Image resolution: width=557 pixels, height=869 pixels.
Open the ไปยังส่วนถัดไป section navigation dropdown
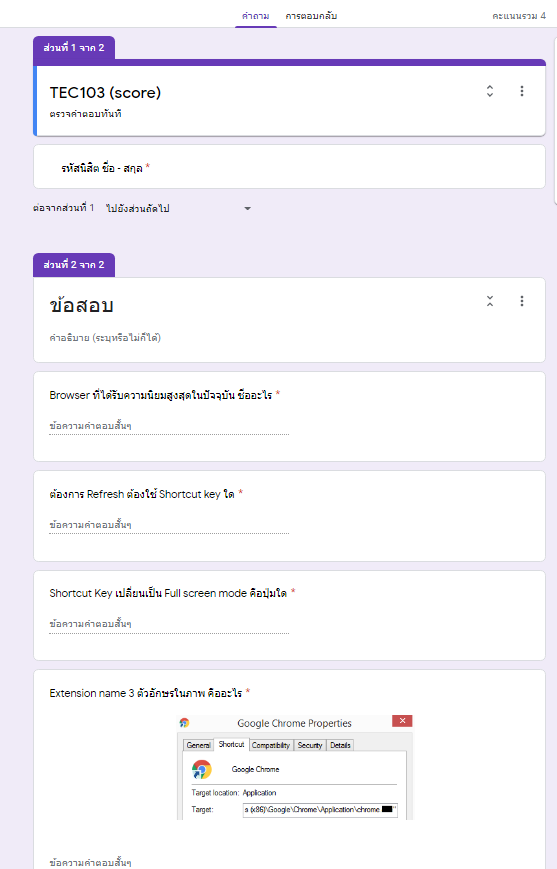point(178,208)
